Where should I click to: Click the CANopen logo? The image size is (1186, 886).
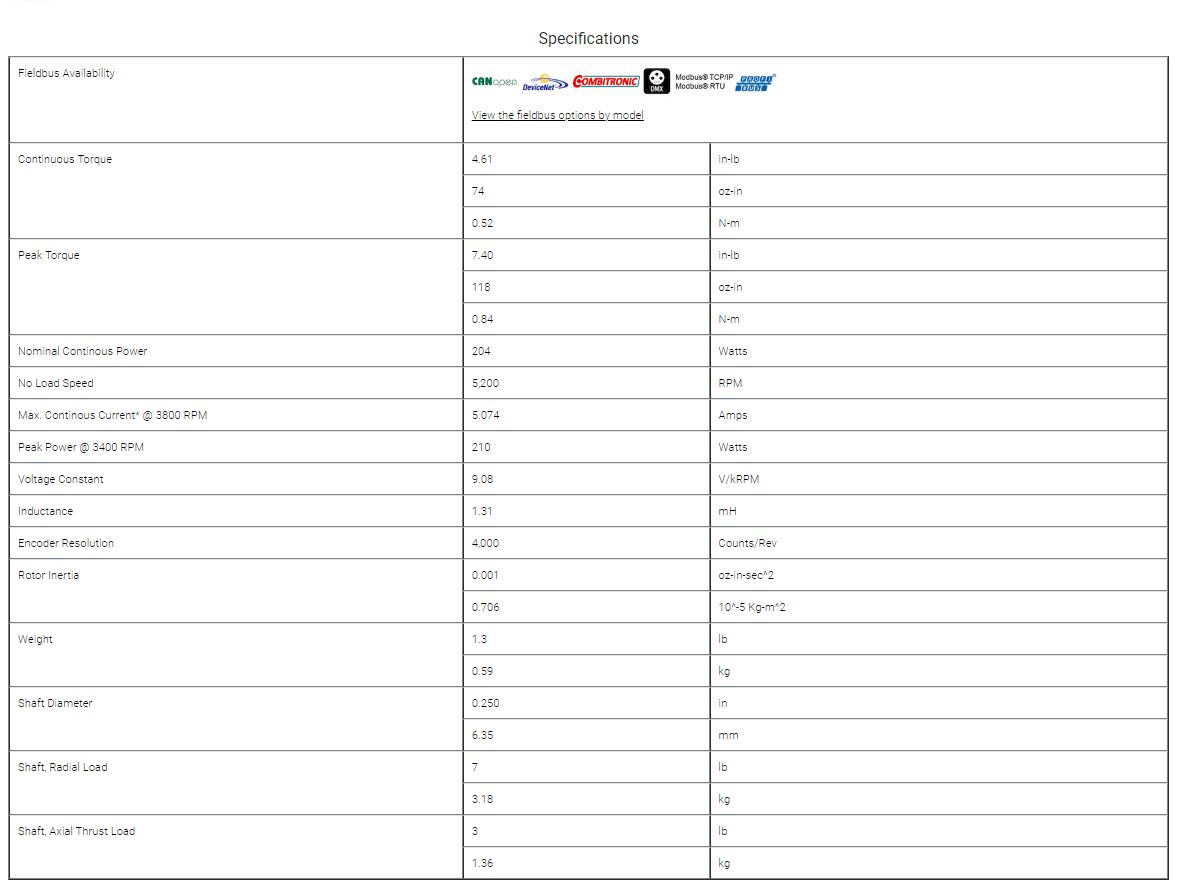click(494, 82)
